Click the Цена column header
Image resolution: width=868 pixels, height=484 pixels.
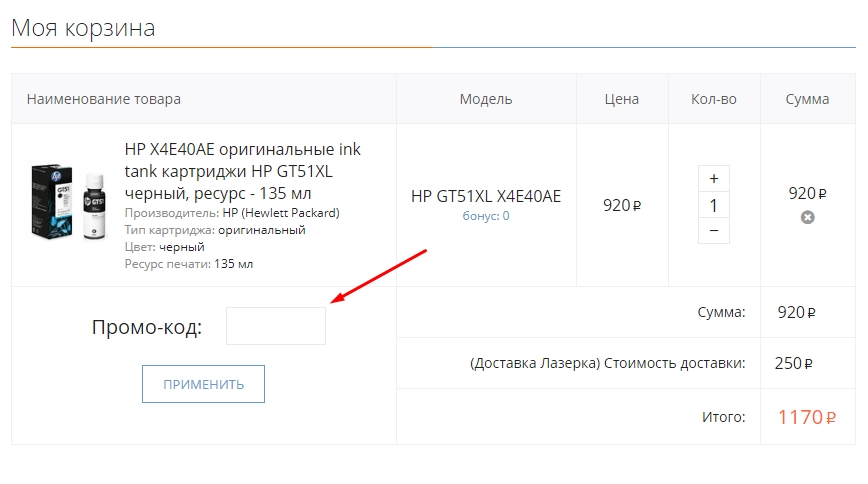621,99
